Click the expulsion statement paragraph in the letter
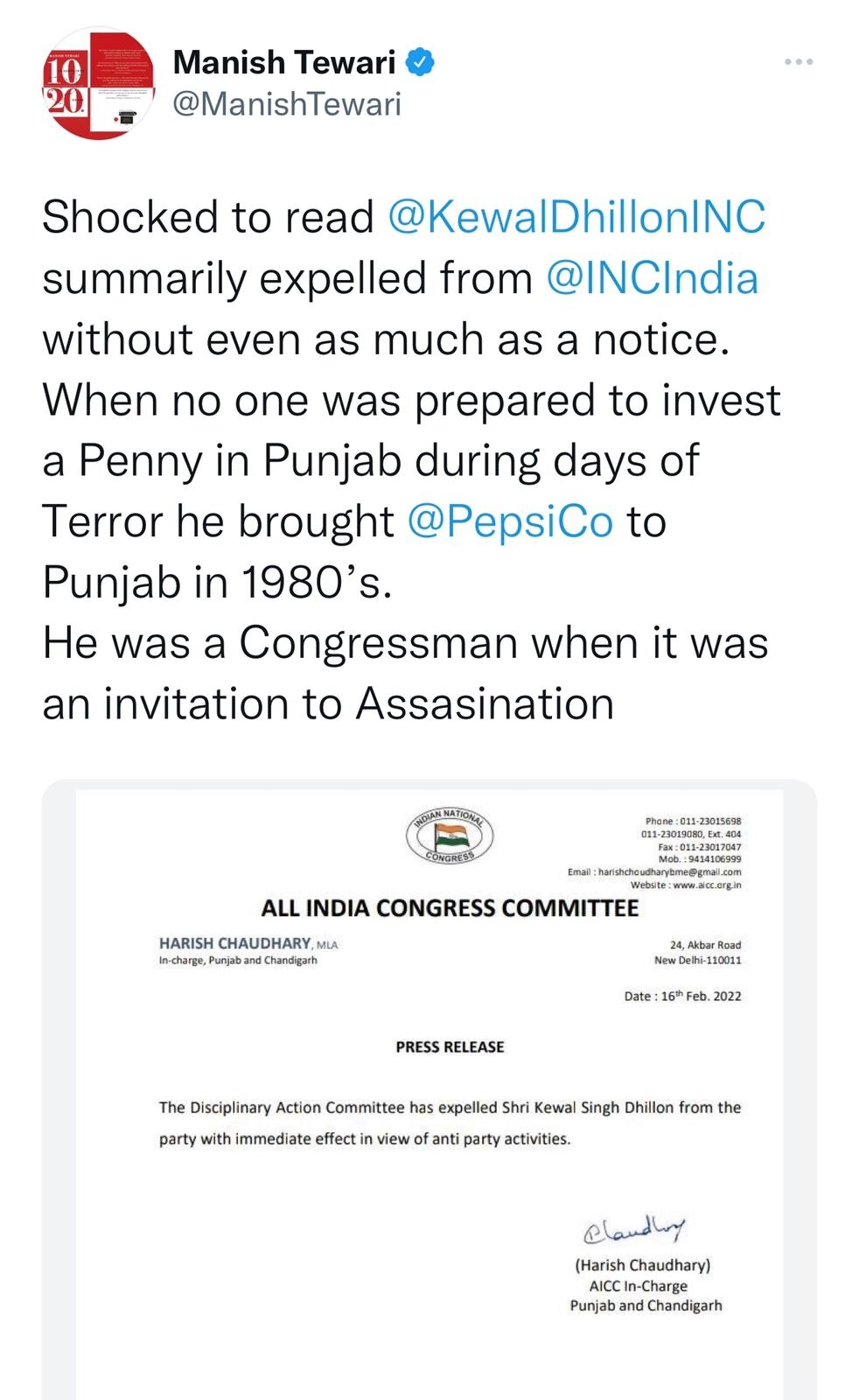This screenshot has height=1400, width=859. [450, 1123]
